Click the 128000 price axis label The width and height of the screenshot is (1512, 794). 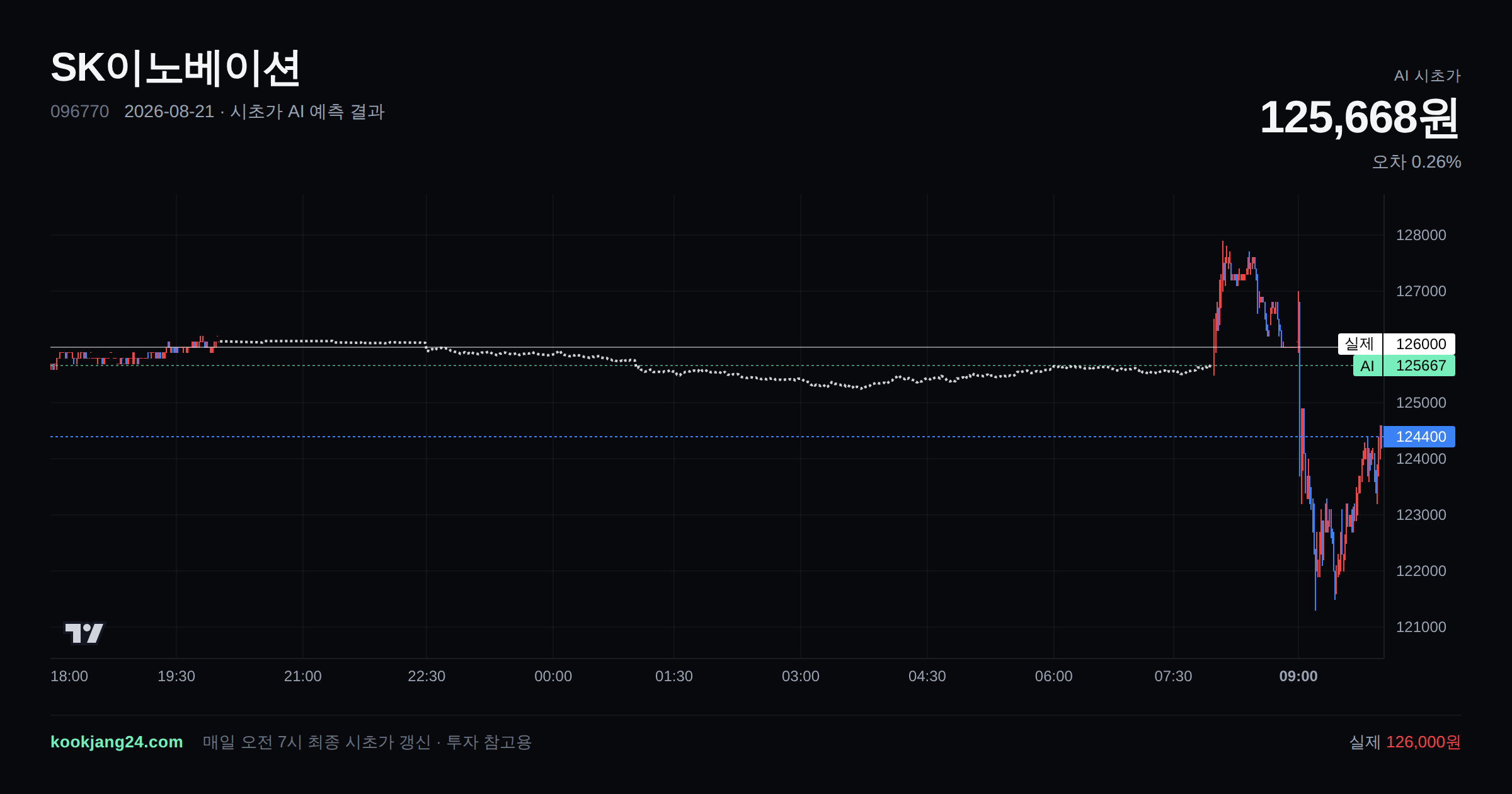(1421, 235)
